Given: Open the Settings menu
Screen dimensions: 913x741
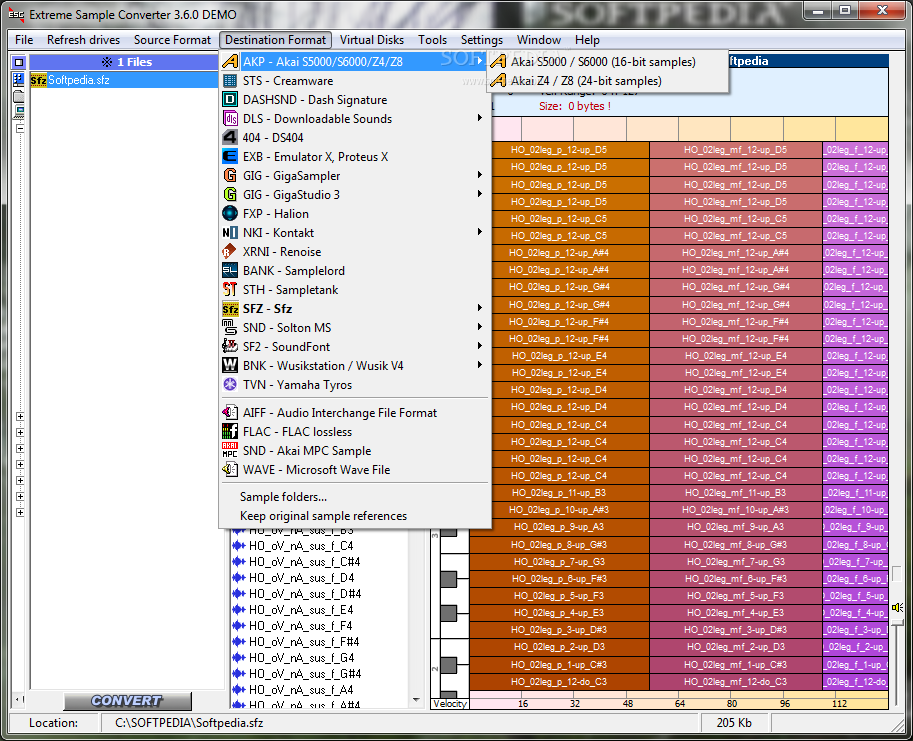Looking at the screenshot, I should 482,40.
